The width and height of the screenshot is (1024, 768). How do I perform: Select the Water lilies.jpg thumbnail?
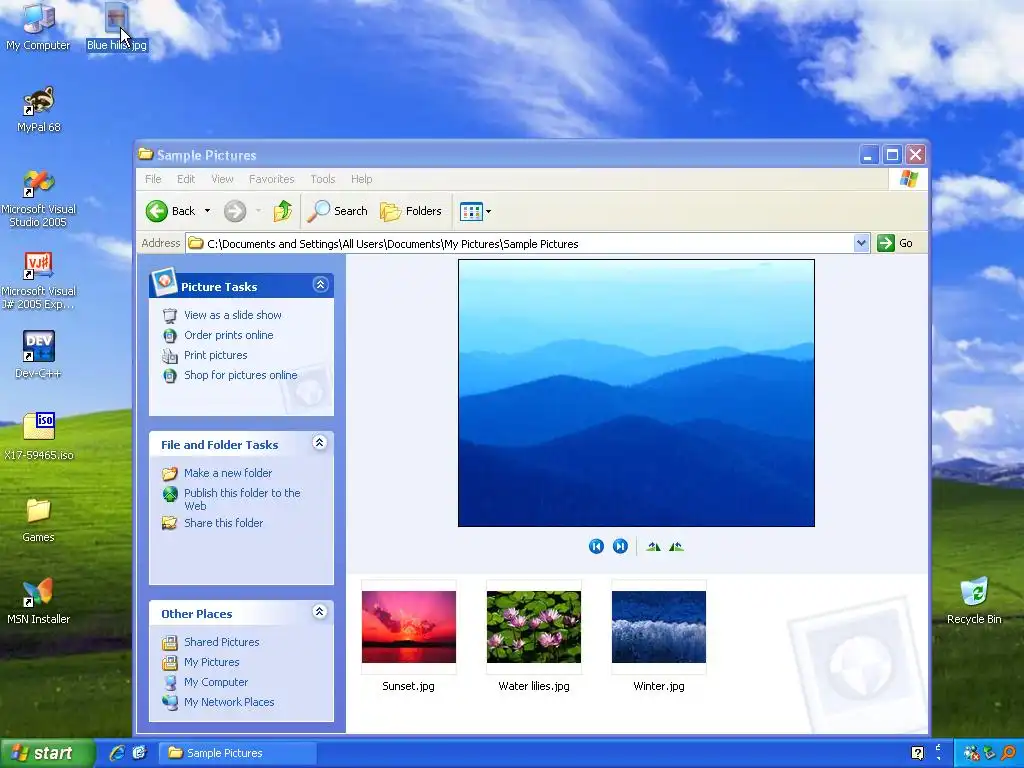coord(534,627)
